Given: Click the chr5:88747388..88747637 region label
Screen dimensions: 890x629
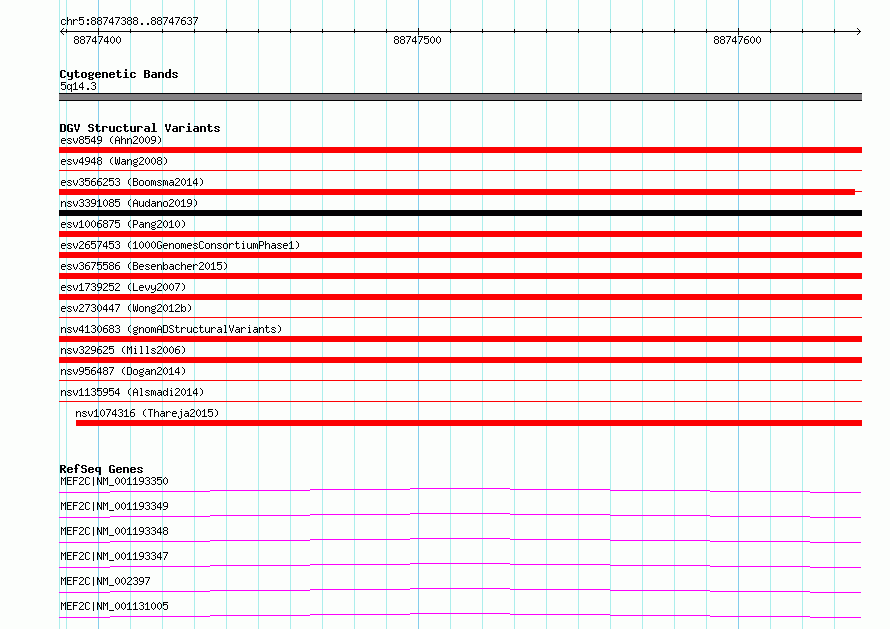Looking at the screenshot, I should tap(129, 22).
